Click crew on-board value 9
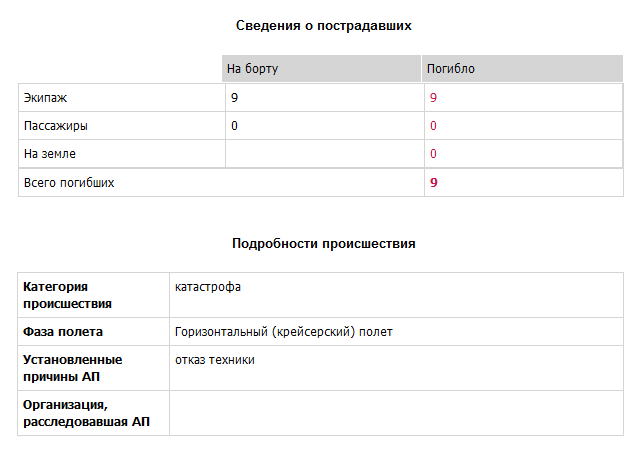The image size is (634, 457). point(235,97)
